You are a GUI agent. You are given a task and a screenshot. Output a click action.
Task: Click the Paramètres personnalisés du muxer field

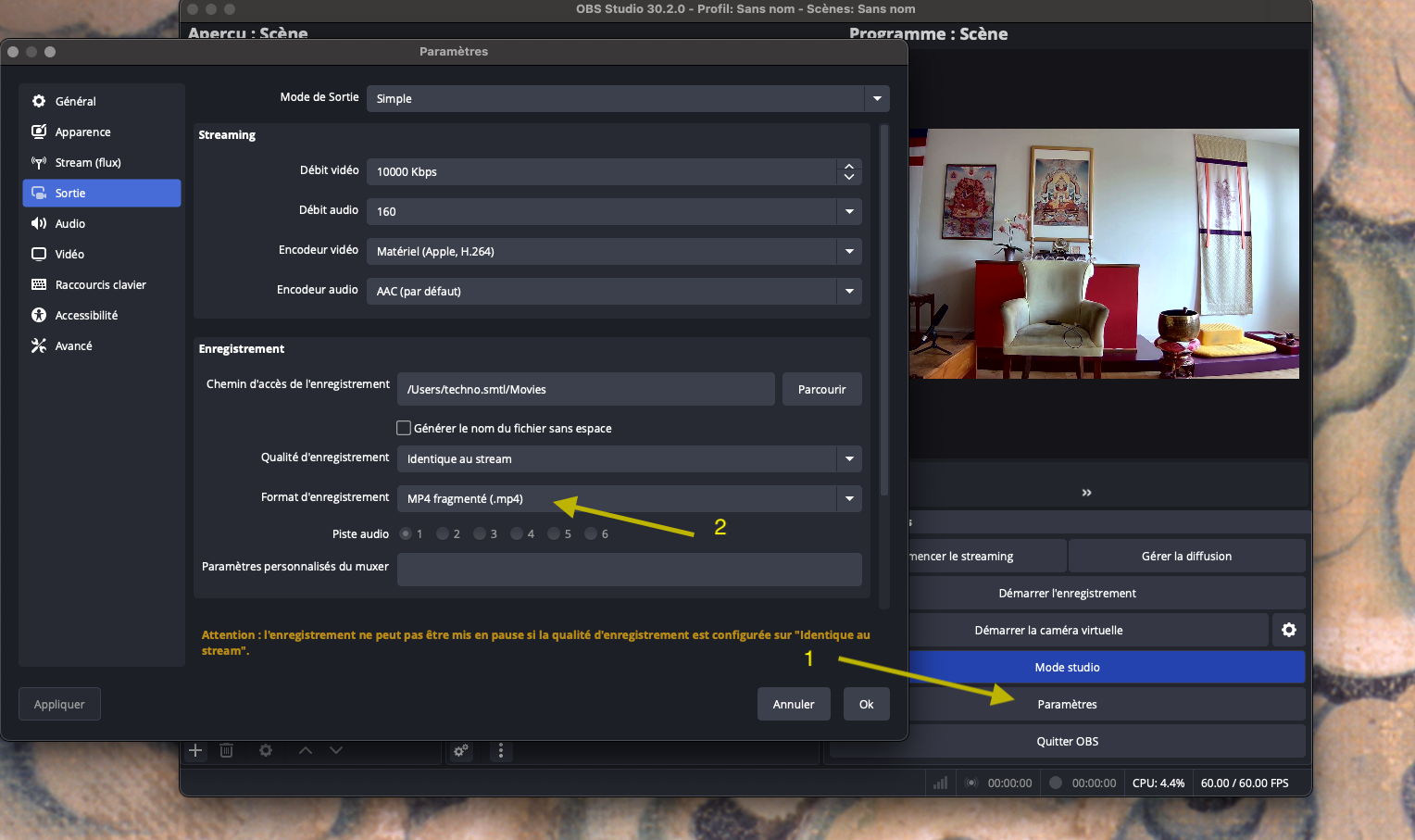click(629, 569)
